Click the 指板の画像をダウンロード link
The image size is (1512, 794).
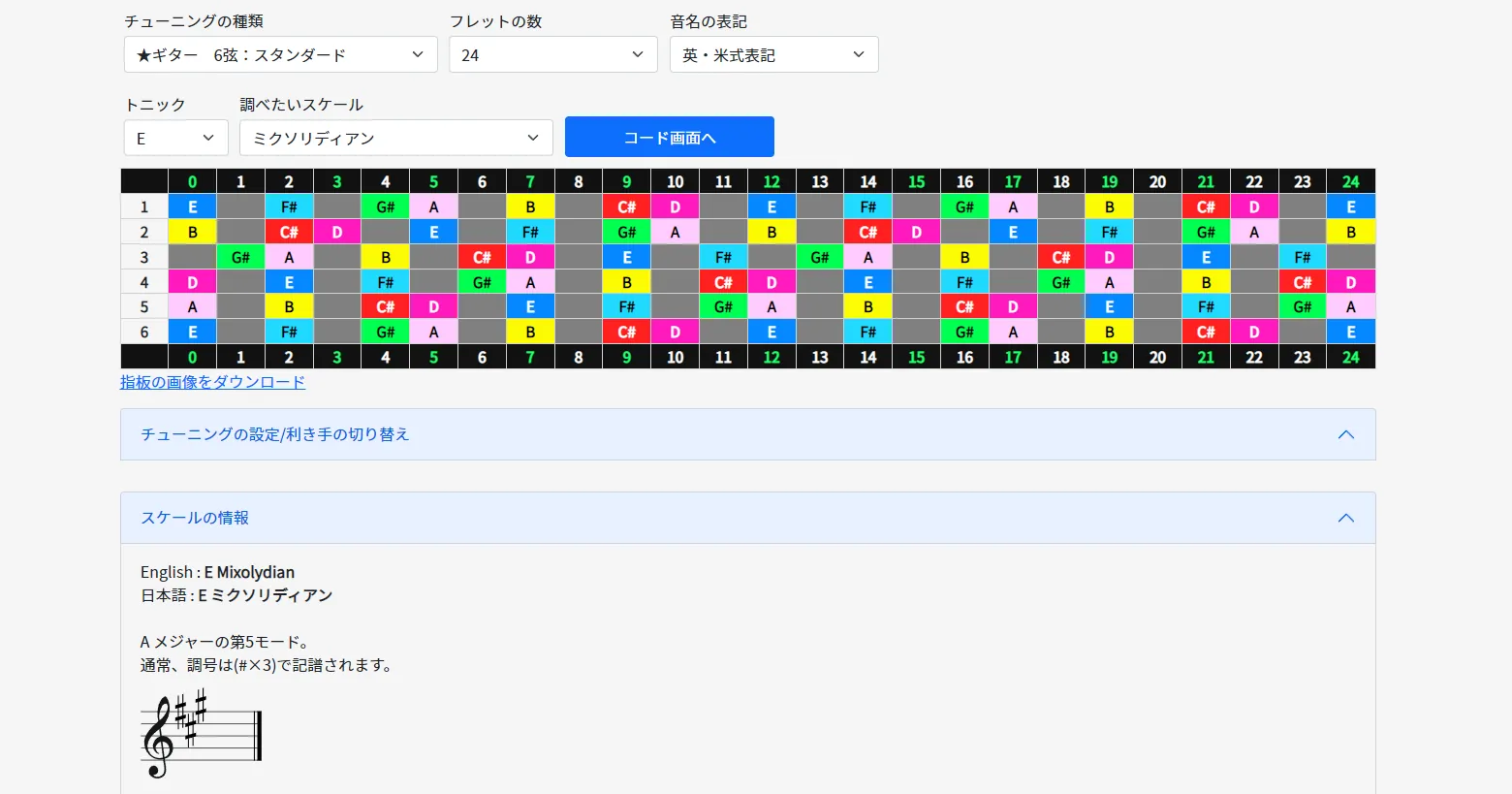[x=212, y=382]
